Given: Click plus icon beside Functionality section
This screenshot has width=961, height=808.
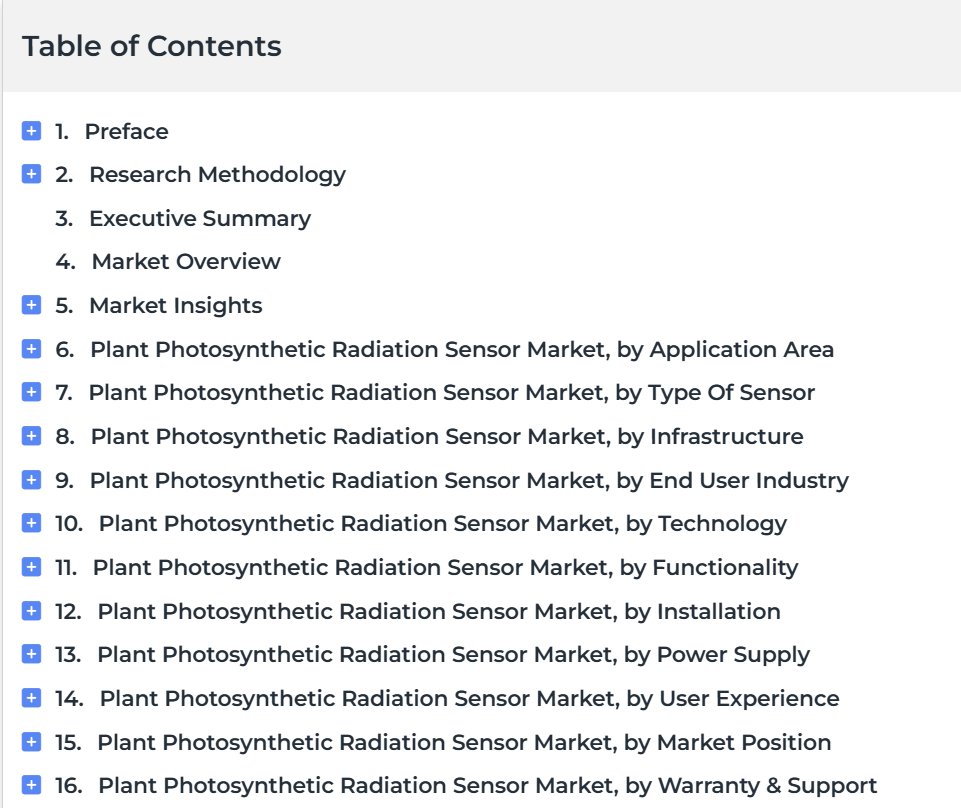Looking at the screenshot, I should tap(31, 567).
